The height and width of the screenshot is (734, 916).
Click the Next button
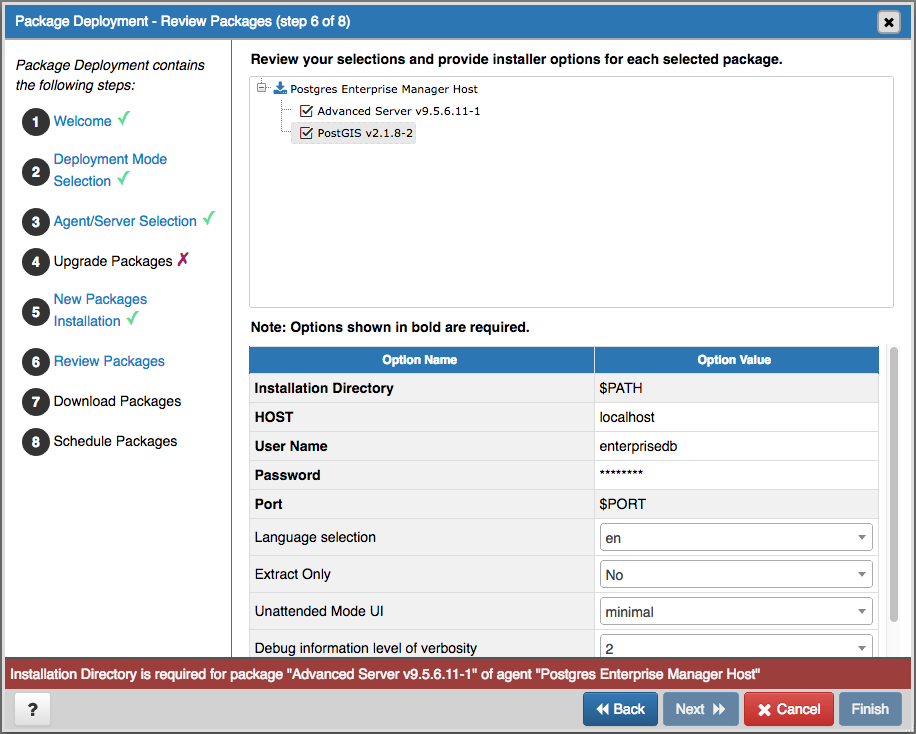tap(700, 709)
